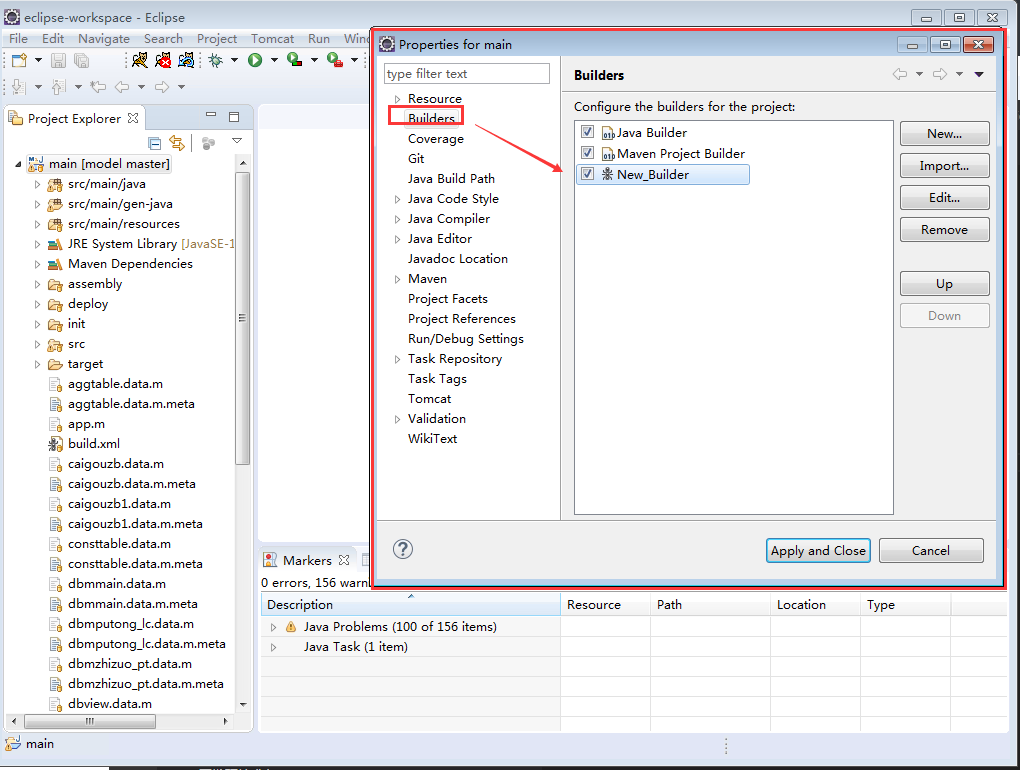Expand the Java Problems marker group
The height and width of the screenshot is (770, 1020).
tap(273, 627)
